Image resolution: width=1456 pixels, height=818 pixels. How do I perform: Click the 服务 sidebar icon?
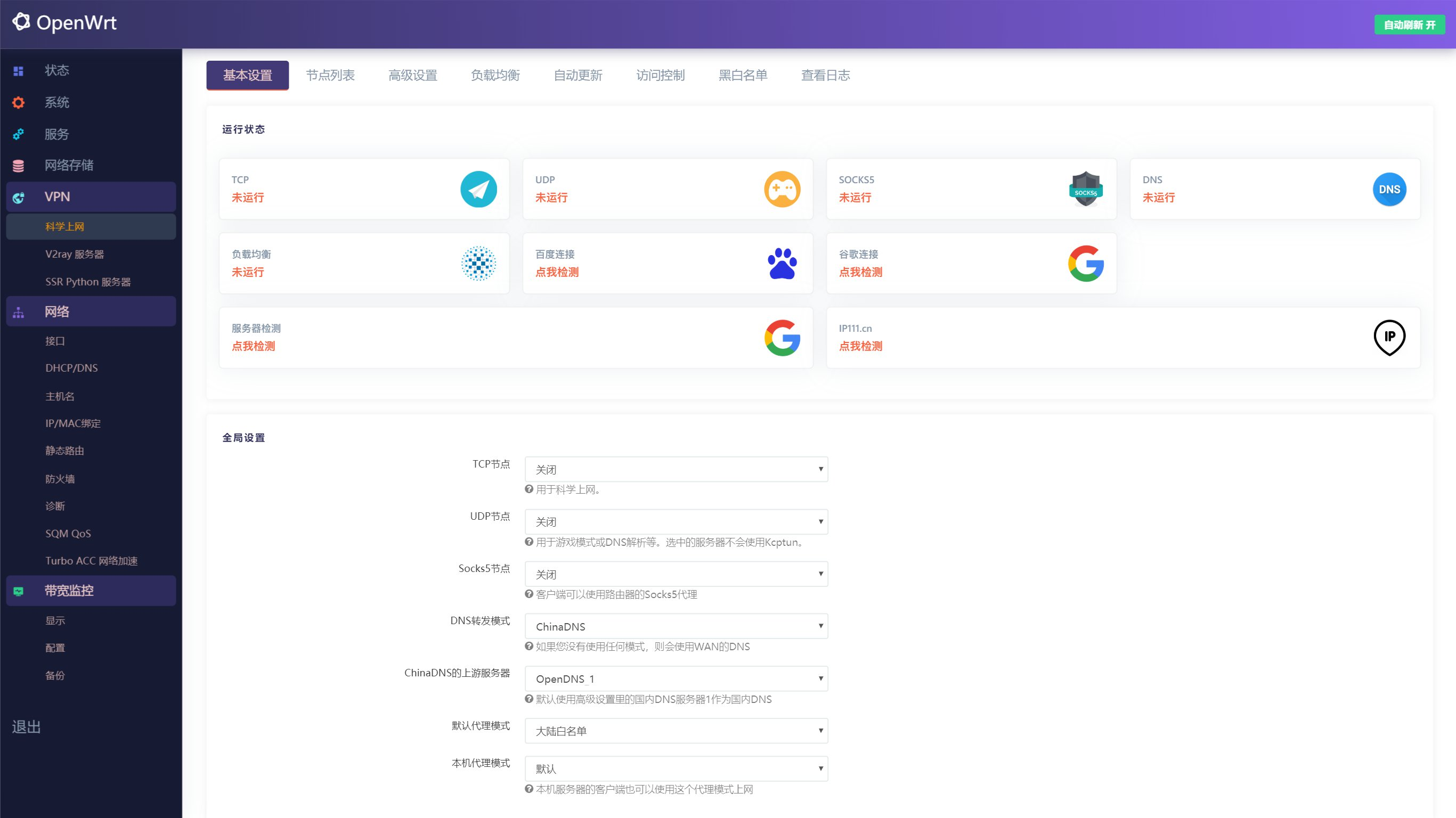coord(19,134)
